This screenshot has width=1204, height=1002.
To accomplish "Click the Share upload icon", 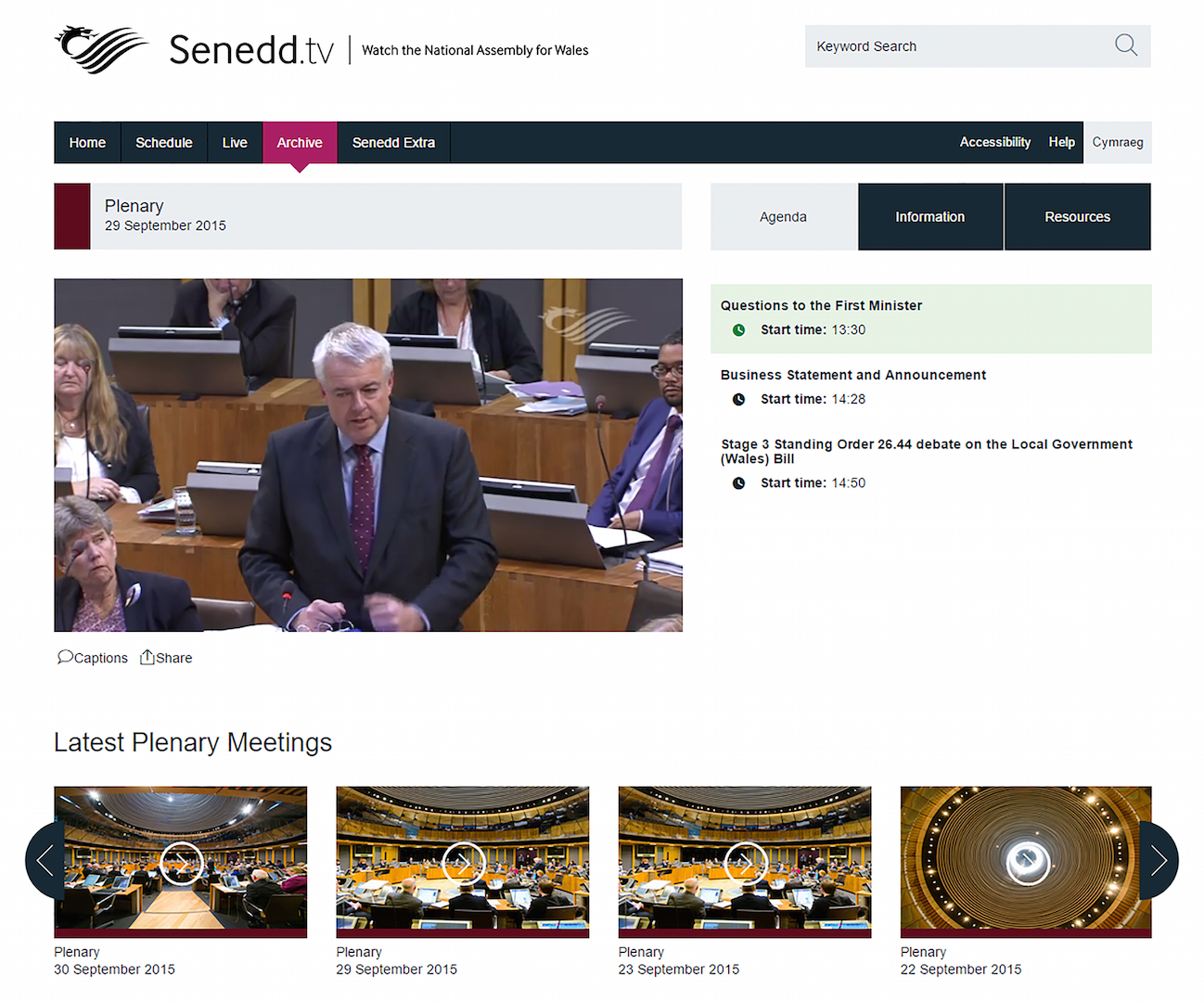I will pos(147,657).
